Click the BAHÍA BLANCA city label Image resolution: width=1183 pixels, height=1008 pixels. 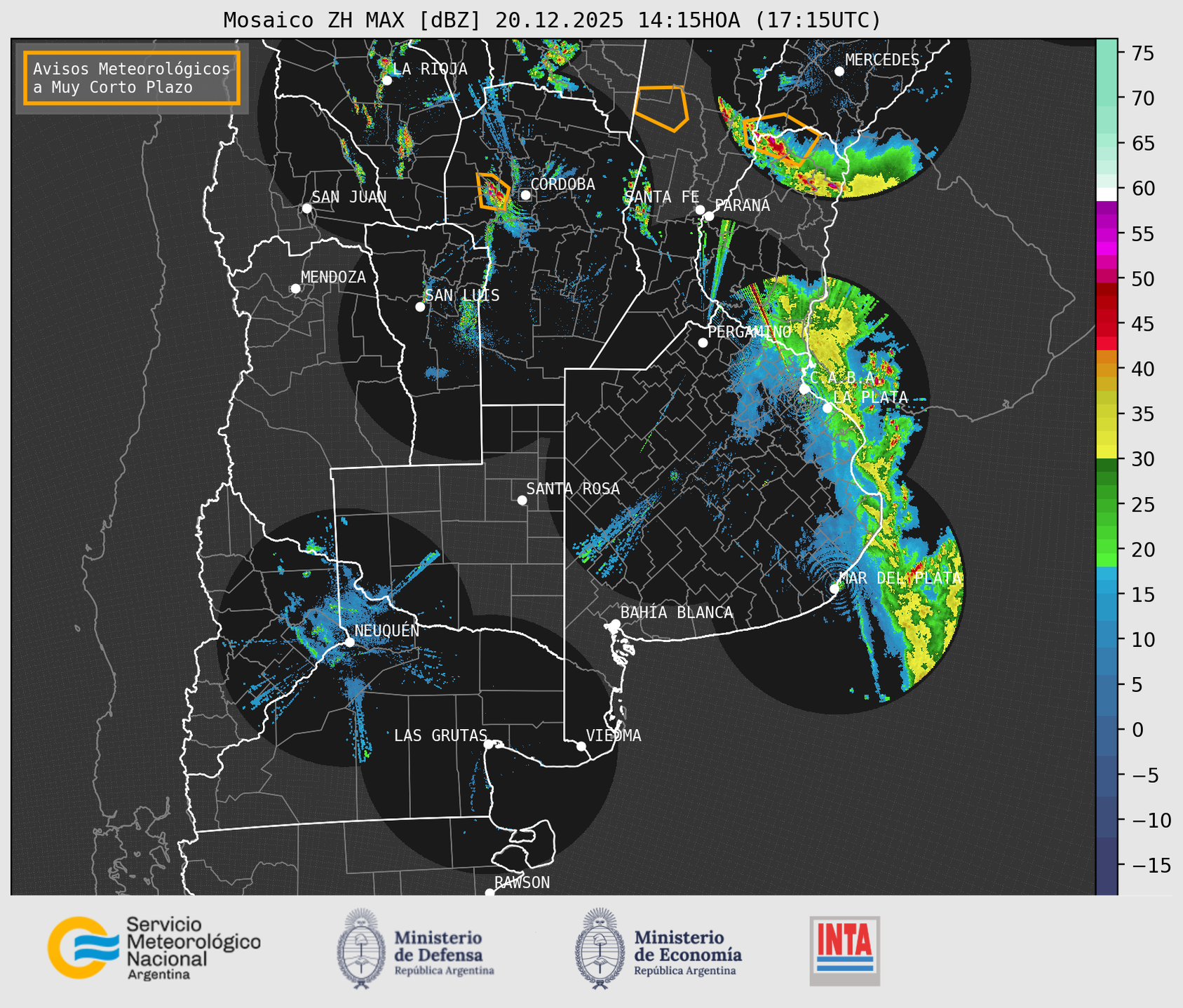pyautogui.click(x=677, y=613)
